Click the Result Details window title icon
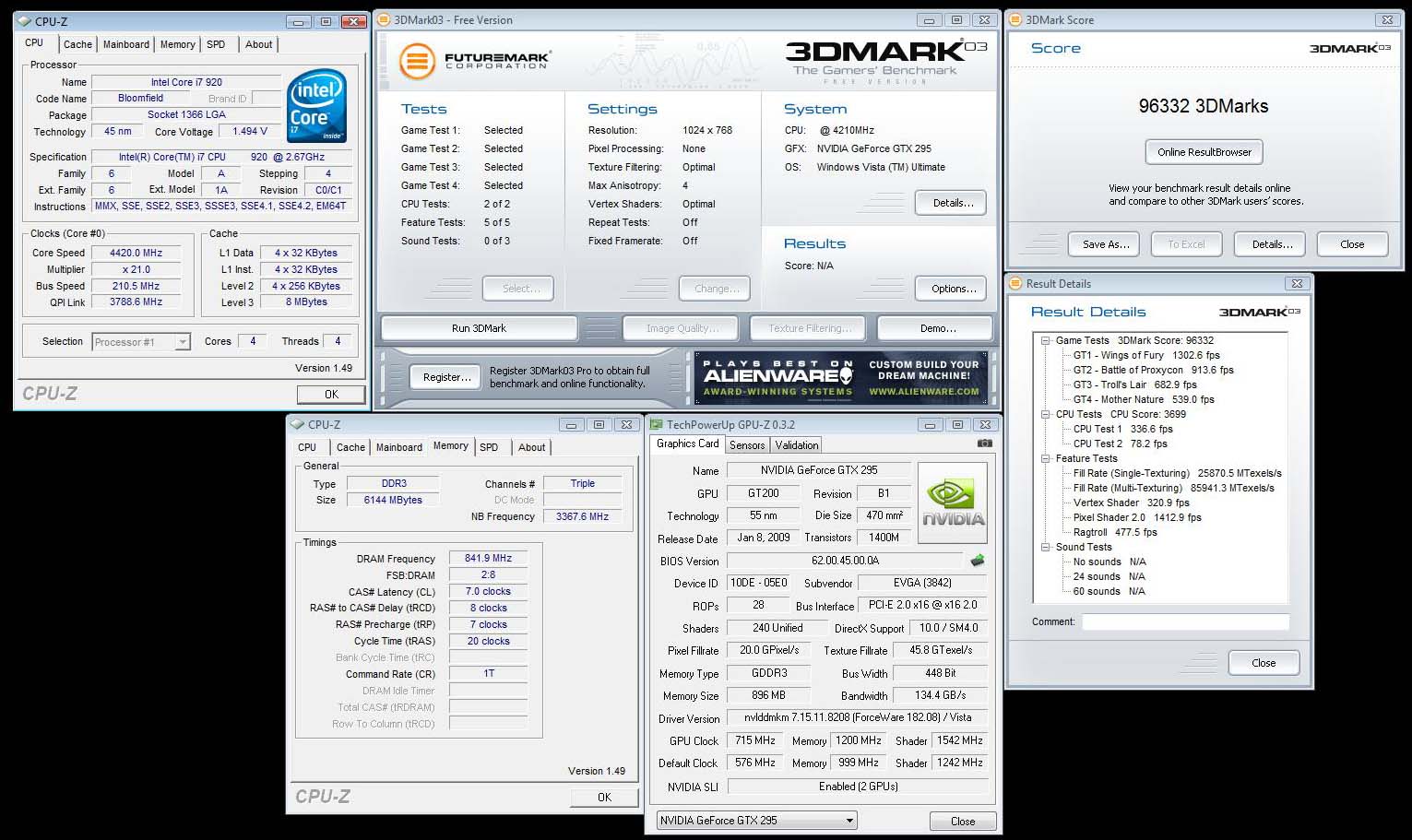The height and width of the screenshot is (840, 1412). 1016,284
